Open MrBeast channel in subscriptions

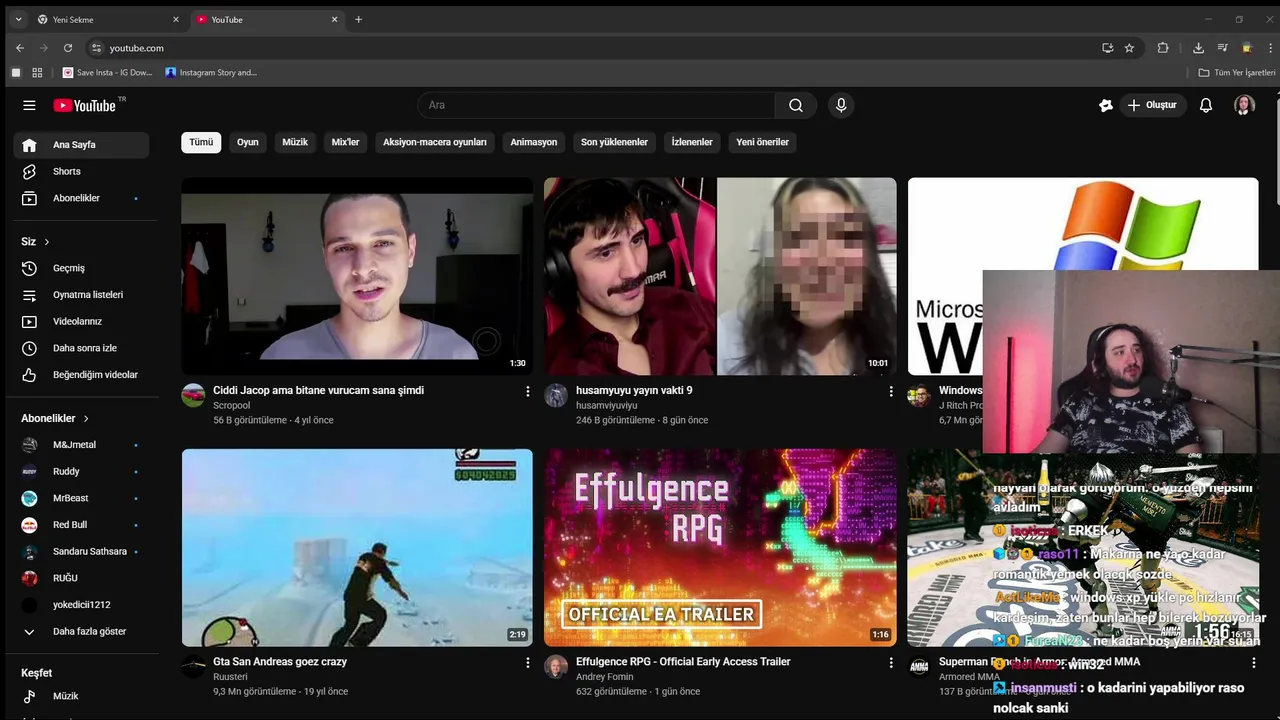coord(81,498)
